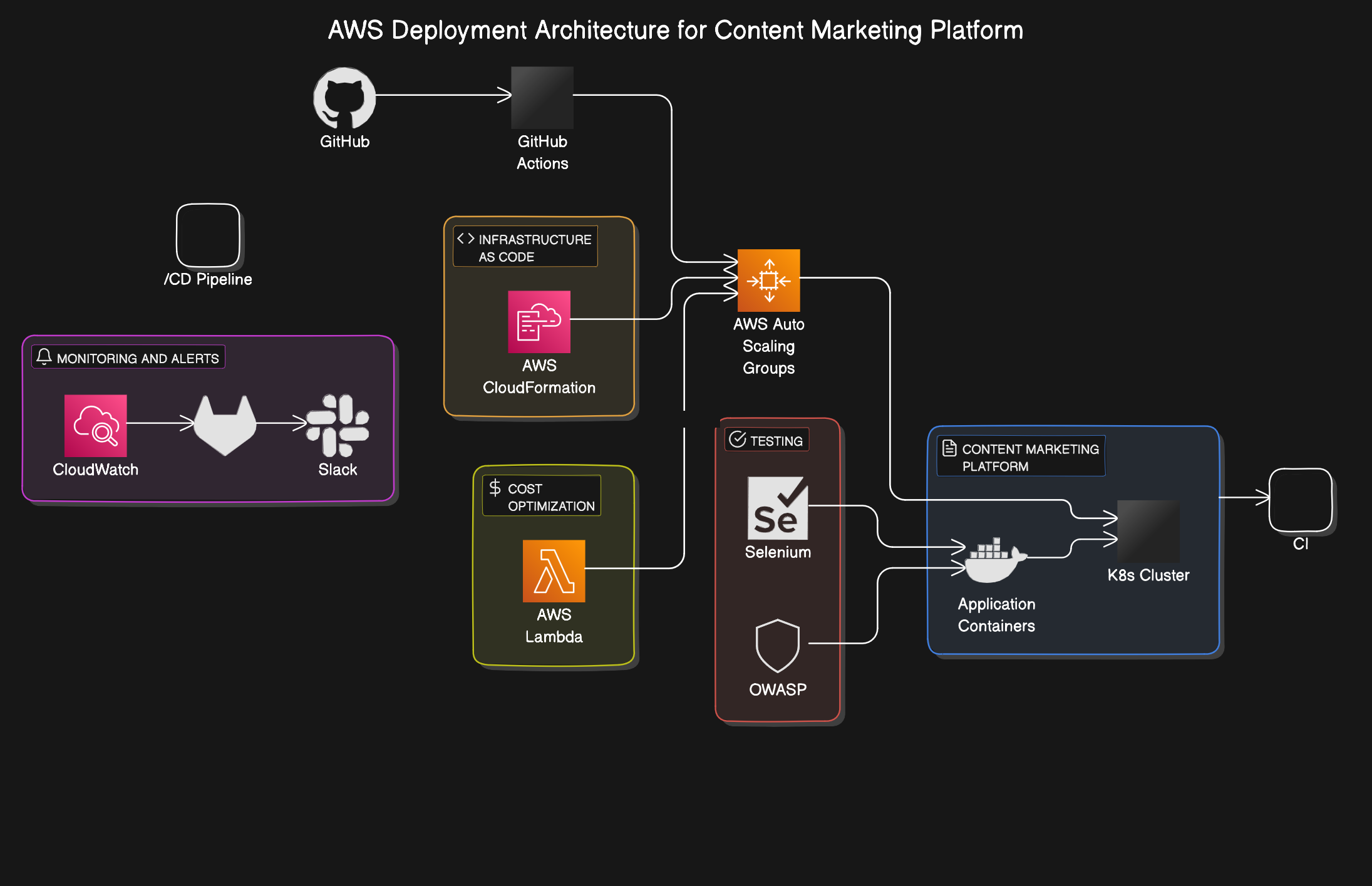Select the 'Selenium' label text
The height and width of the screenshot is (886, 1372).
778,552
